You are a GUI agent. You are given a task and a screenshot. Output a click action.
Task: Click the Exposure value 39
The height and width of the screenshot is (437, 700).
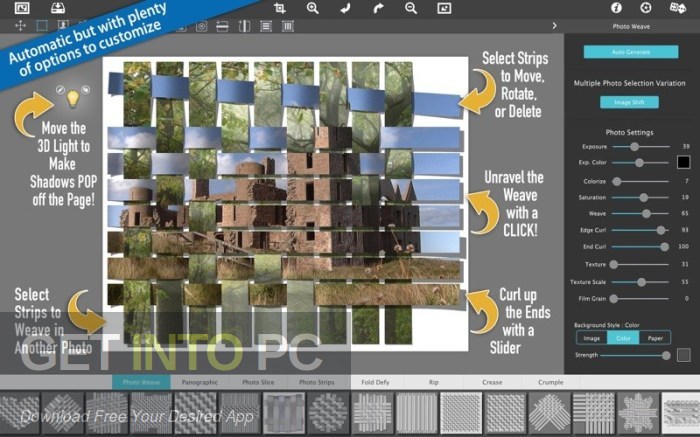(x=686, y=146)
